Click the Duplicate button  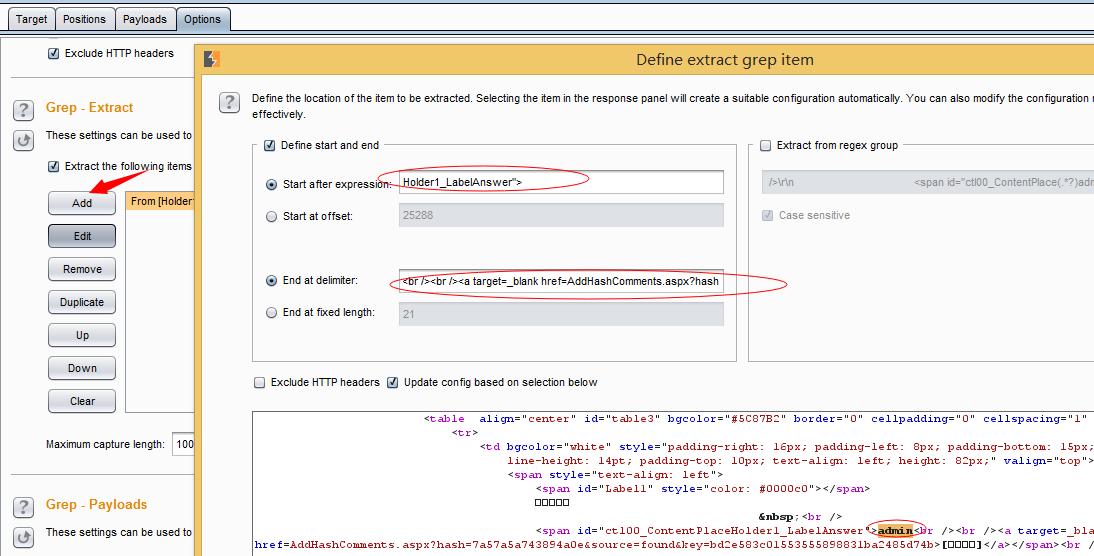[x=82, y=302]
